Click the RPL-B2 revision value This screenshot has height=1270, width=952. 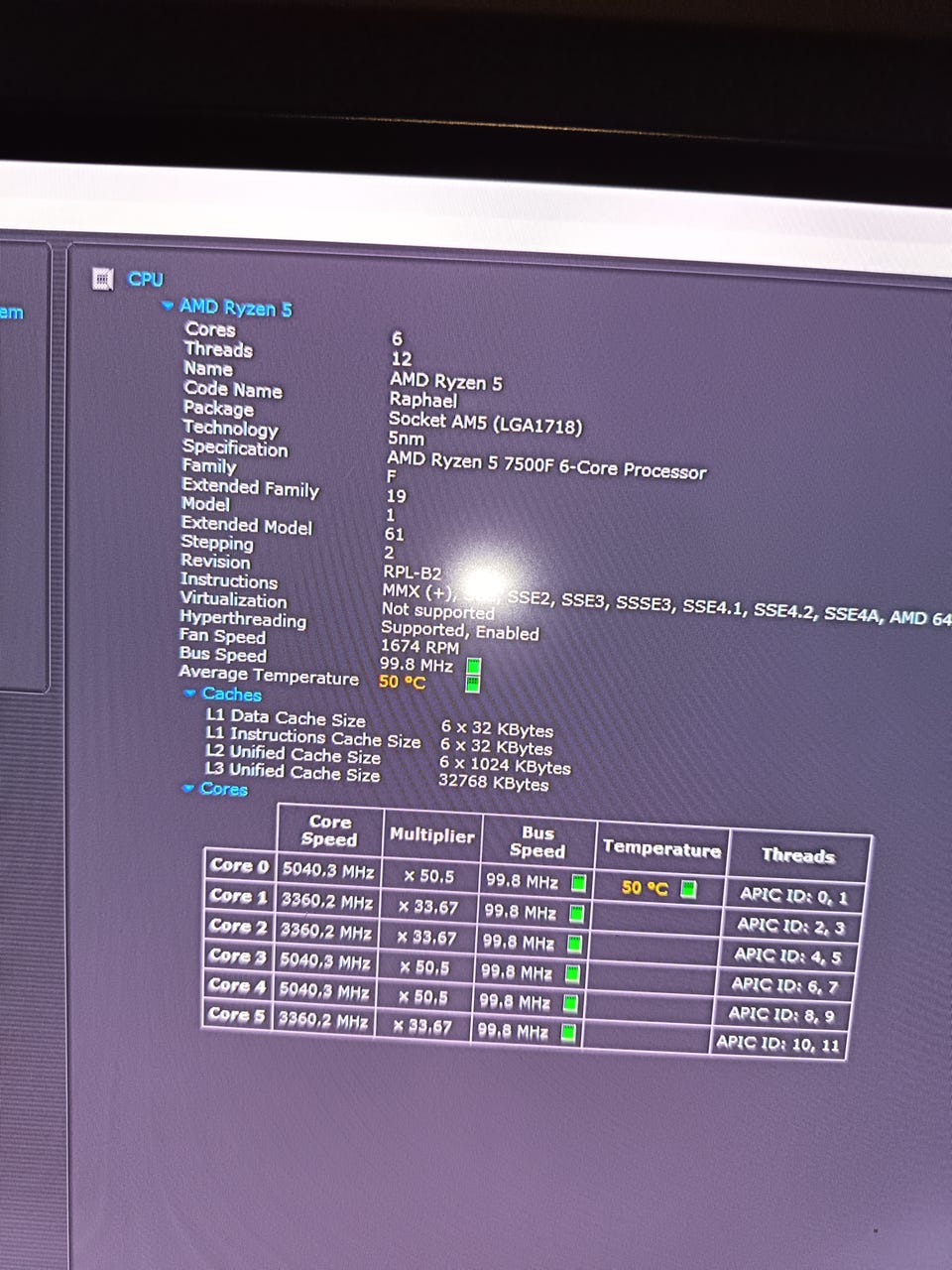click(413, 572)
